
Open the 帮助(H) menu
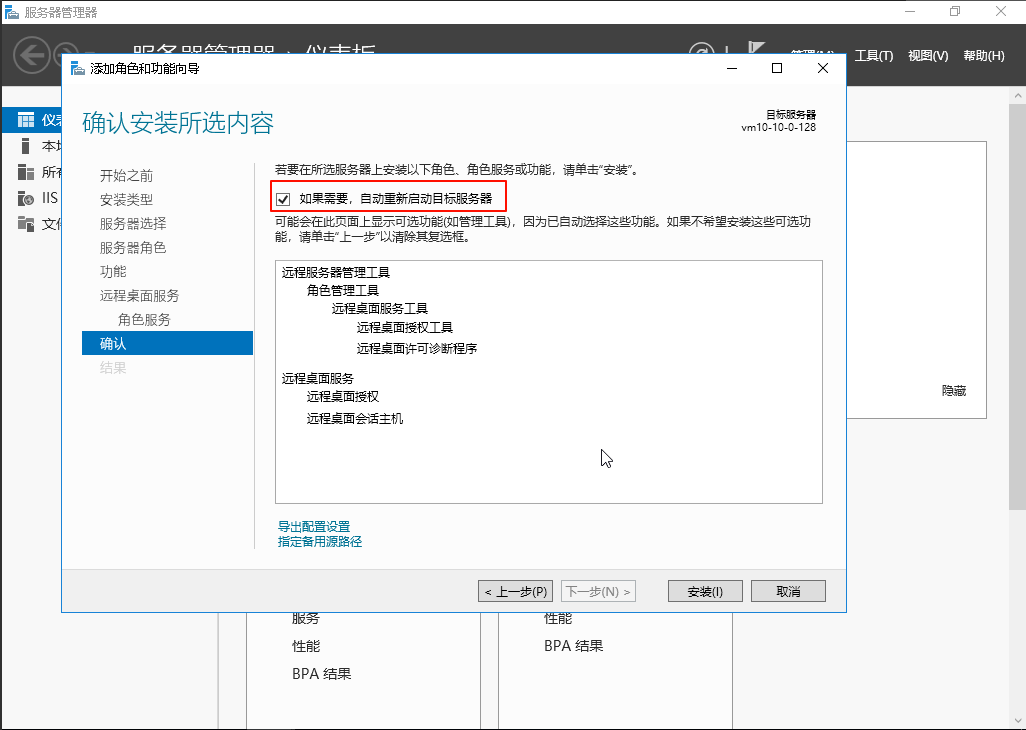point(983,56)
